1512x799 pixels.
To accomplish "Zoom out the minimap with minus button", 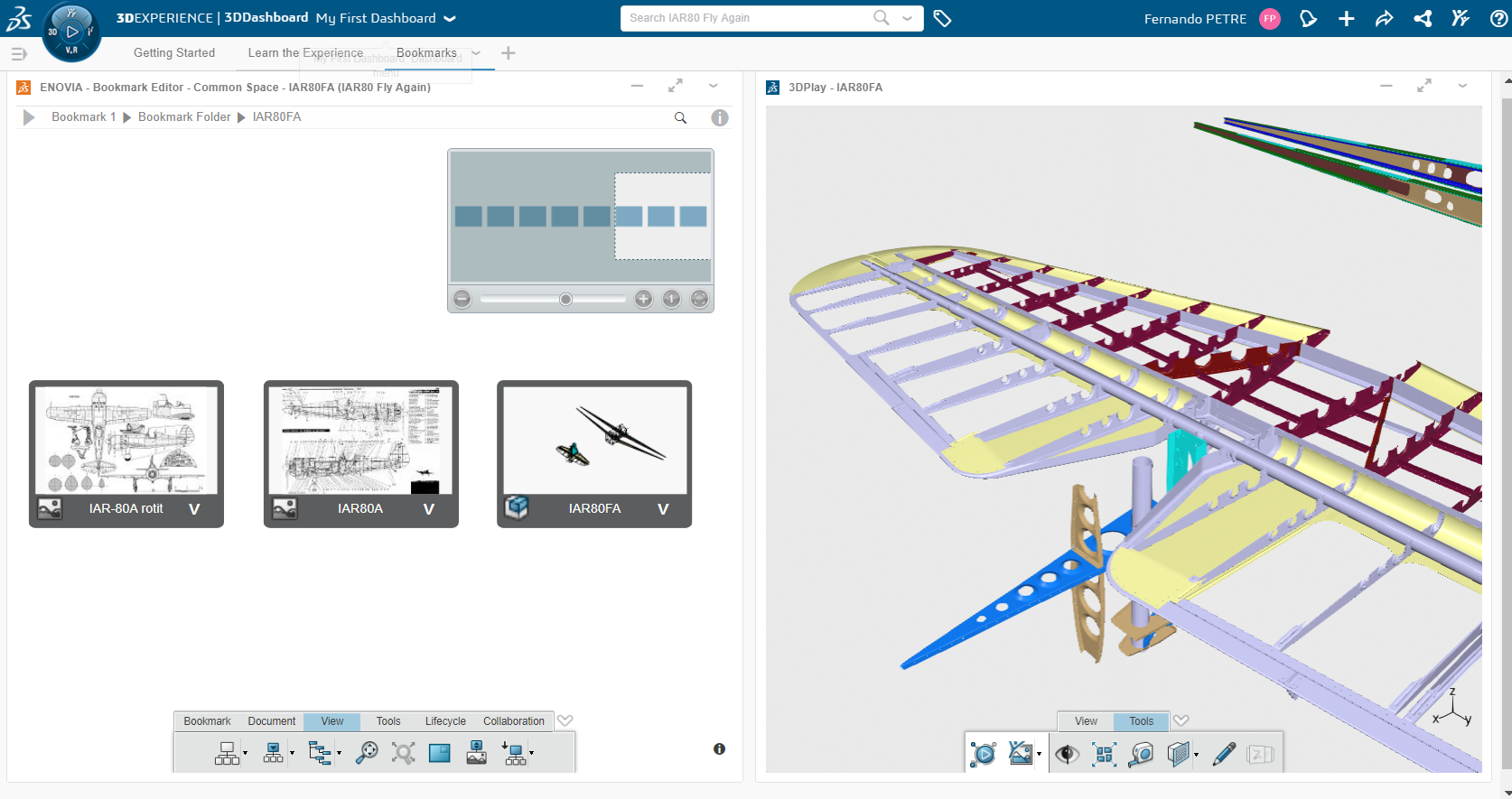I will (462, 299).
